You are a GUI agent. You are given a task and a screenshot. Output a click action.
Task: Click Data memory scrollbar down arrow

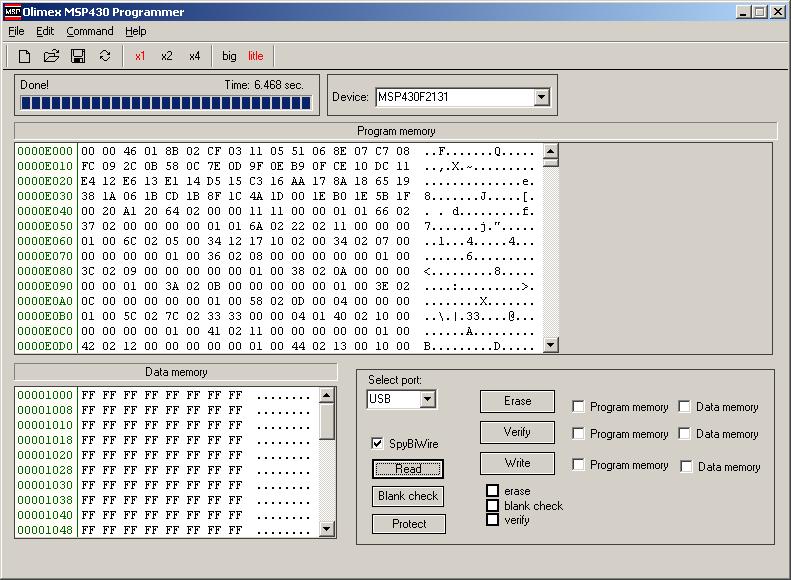click(x=327, y=529)
